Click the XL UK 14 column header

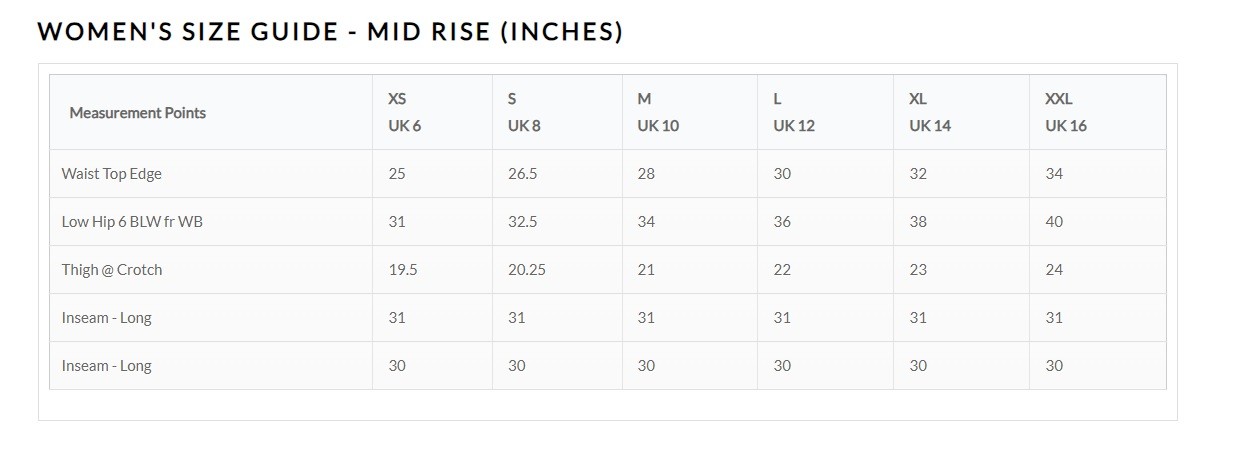[929, 112]
